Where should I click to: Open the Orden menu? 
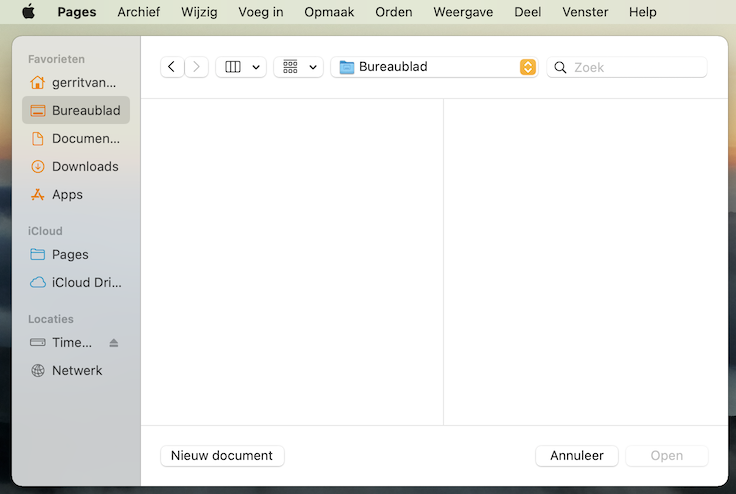(x=393, y=12)
